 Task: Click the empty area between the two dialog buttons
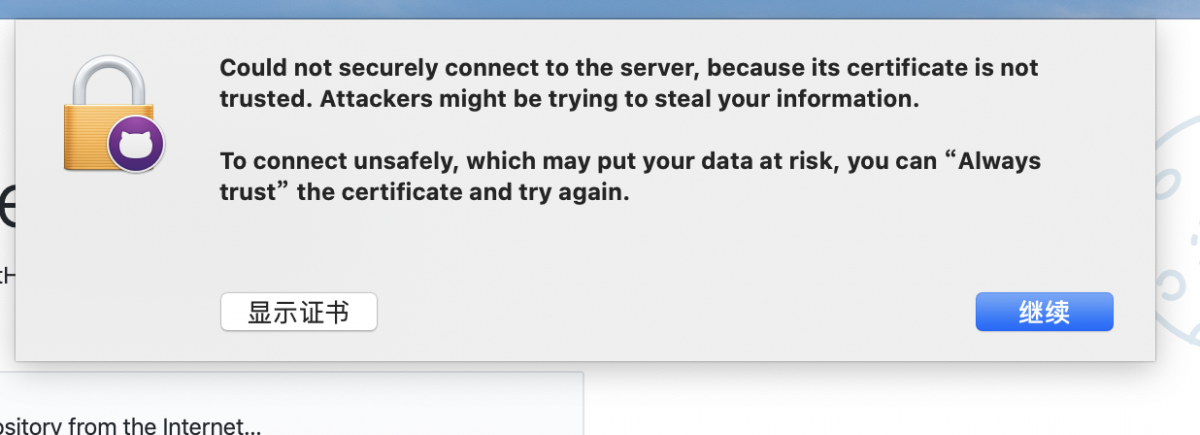point(670,312)
